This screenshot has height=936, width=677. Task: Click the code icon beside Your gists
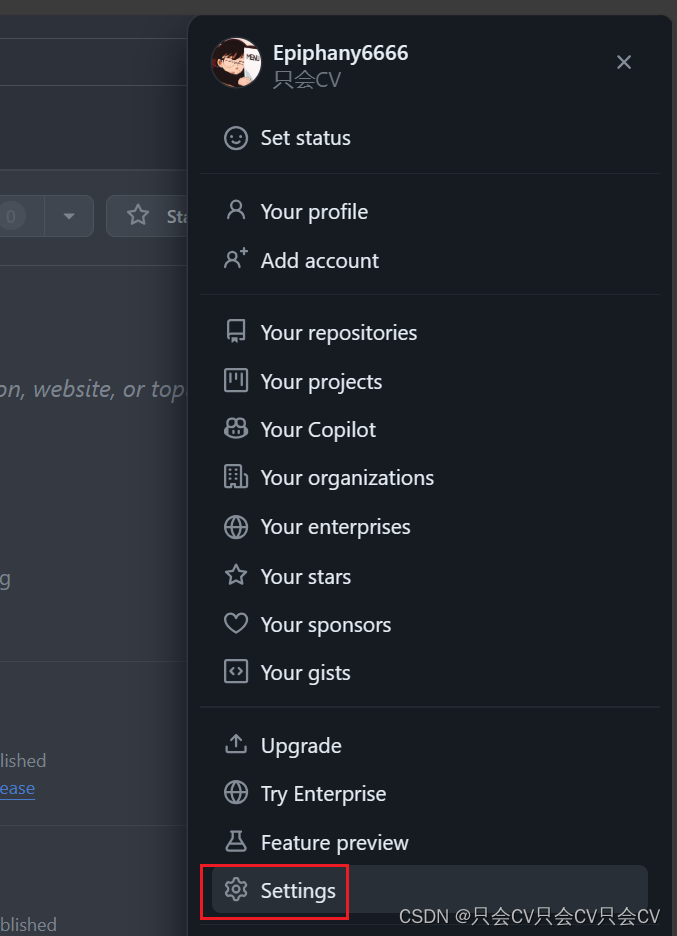(236, 672)
